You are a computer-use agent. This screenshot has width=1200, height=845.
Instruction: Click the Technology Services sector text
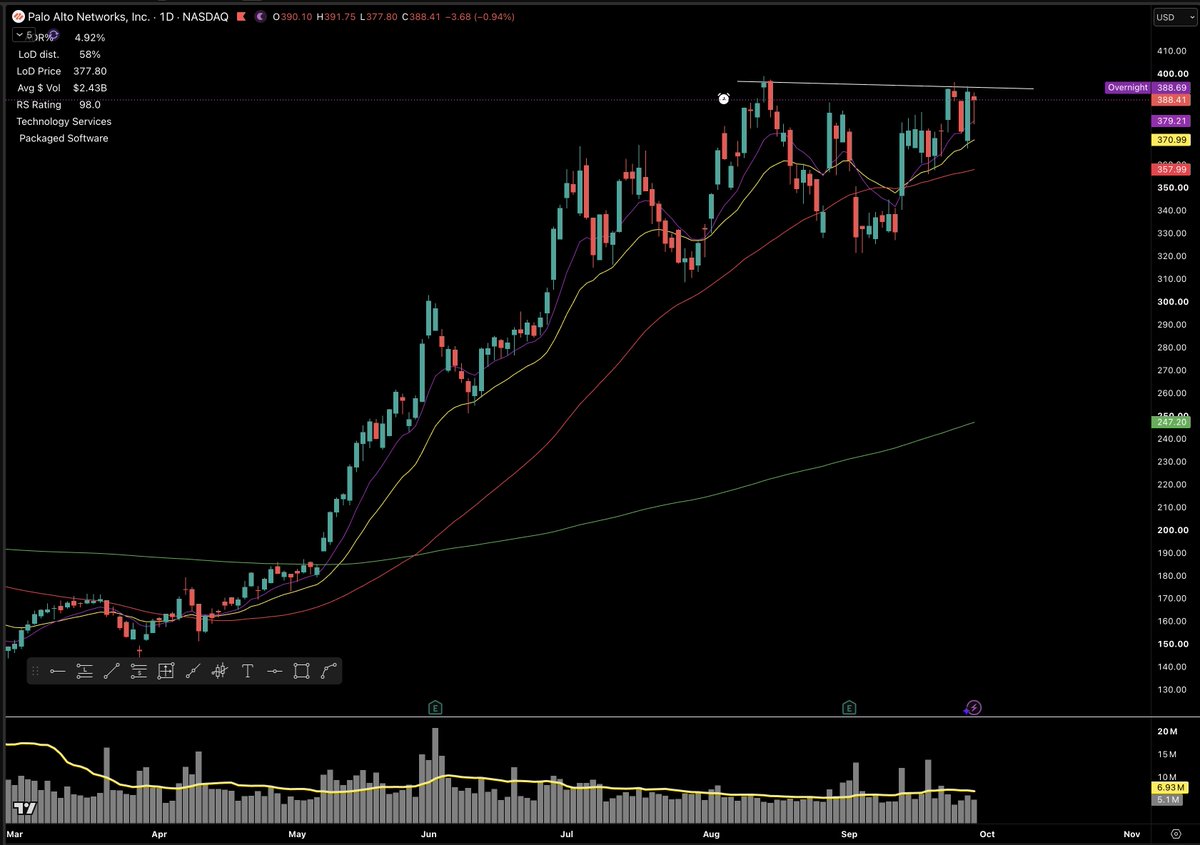tap(64, 121)
